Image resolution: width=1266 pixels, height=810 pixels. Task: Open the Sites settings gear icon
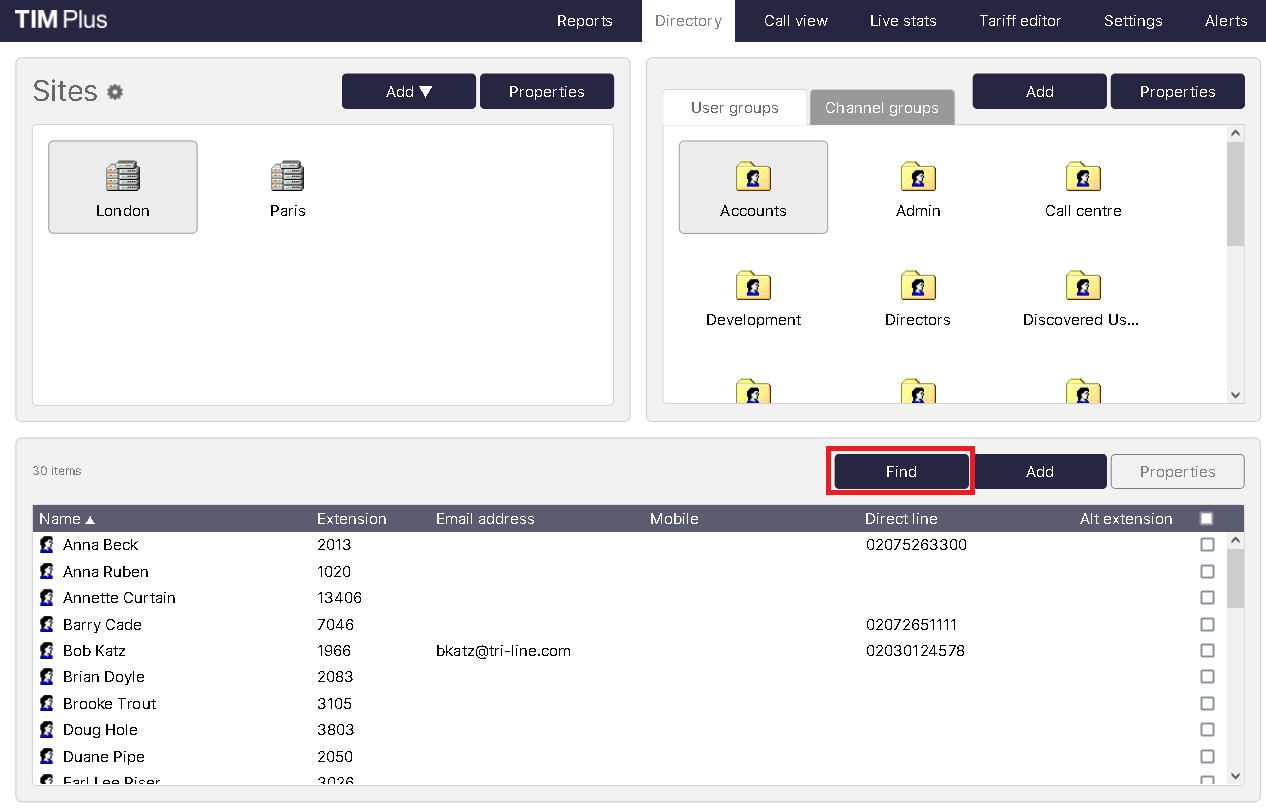click(x=115, y=92)
